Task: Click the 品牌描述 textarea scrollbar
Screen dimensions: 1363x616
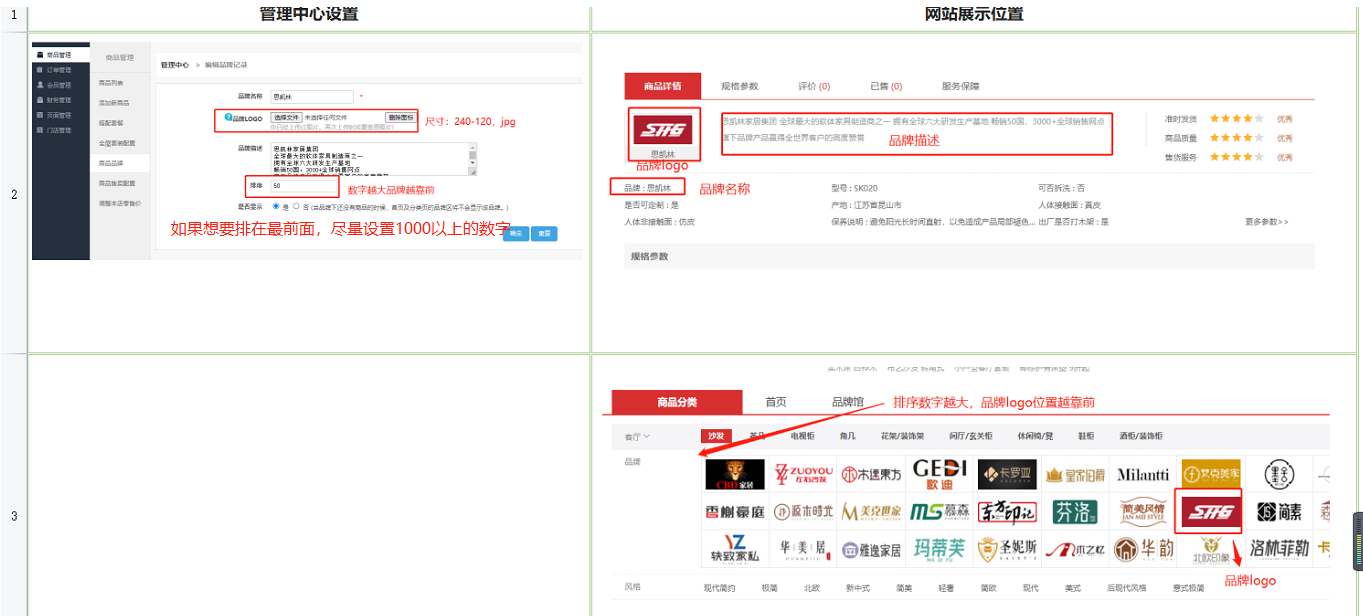Action: [x=473, y=157]
